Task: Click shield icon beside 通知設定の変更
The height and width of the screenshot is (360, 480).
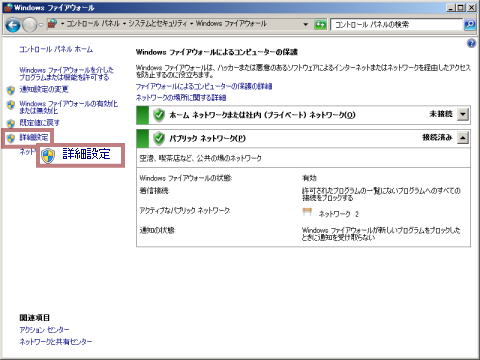Action: 11,90
